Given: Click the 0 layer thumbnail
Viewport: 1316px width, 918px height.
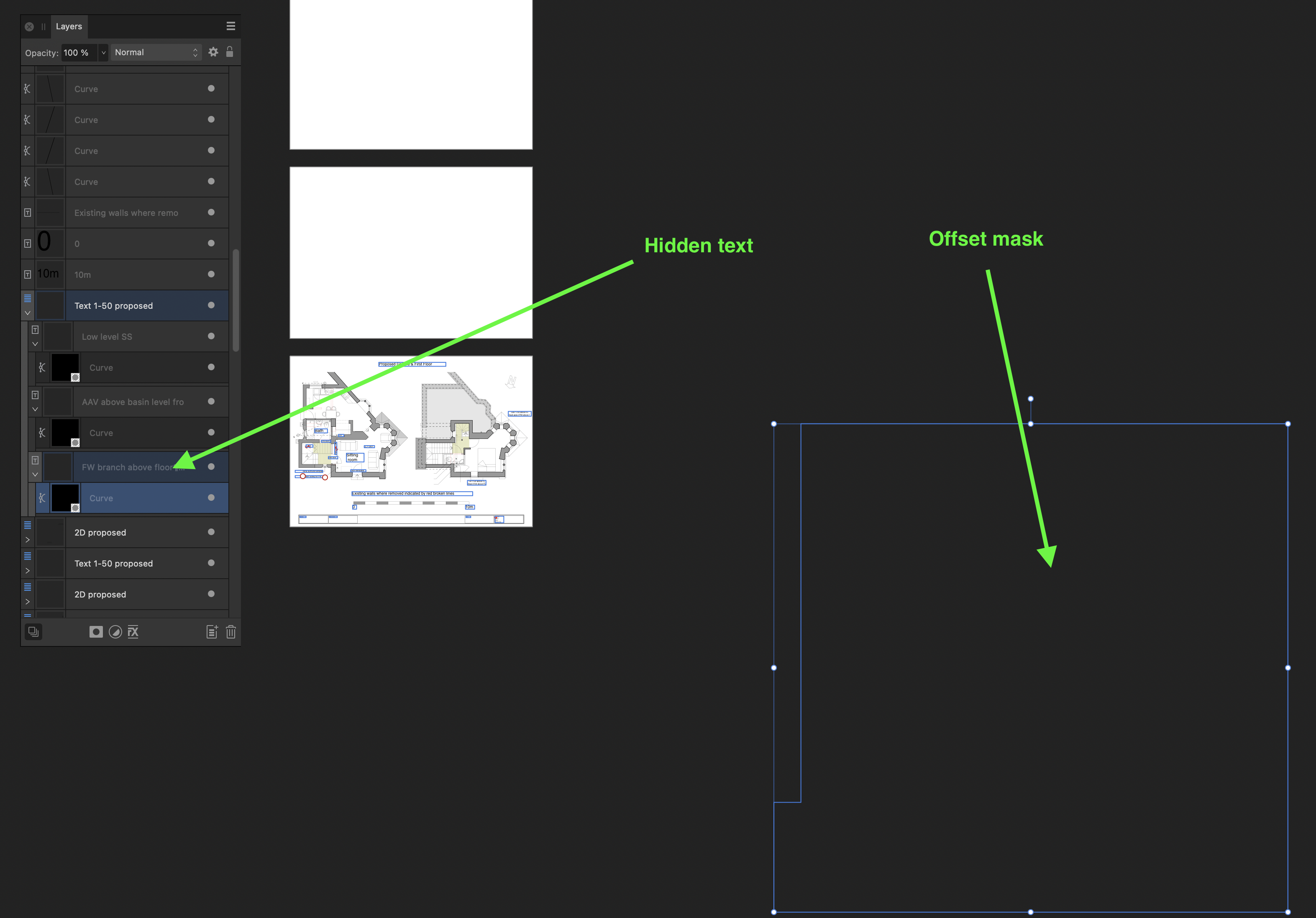Looking at the screenshot, I should 51,243.
